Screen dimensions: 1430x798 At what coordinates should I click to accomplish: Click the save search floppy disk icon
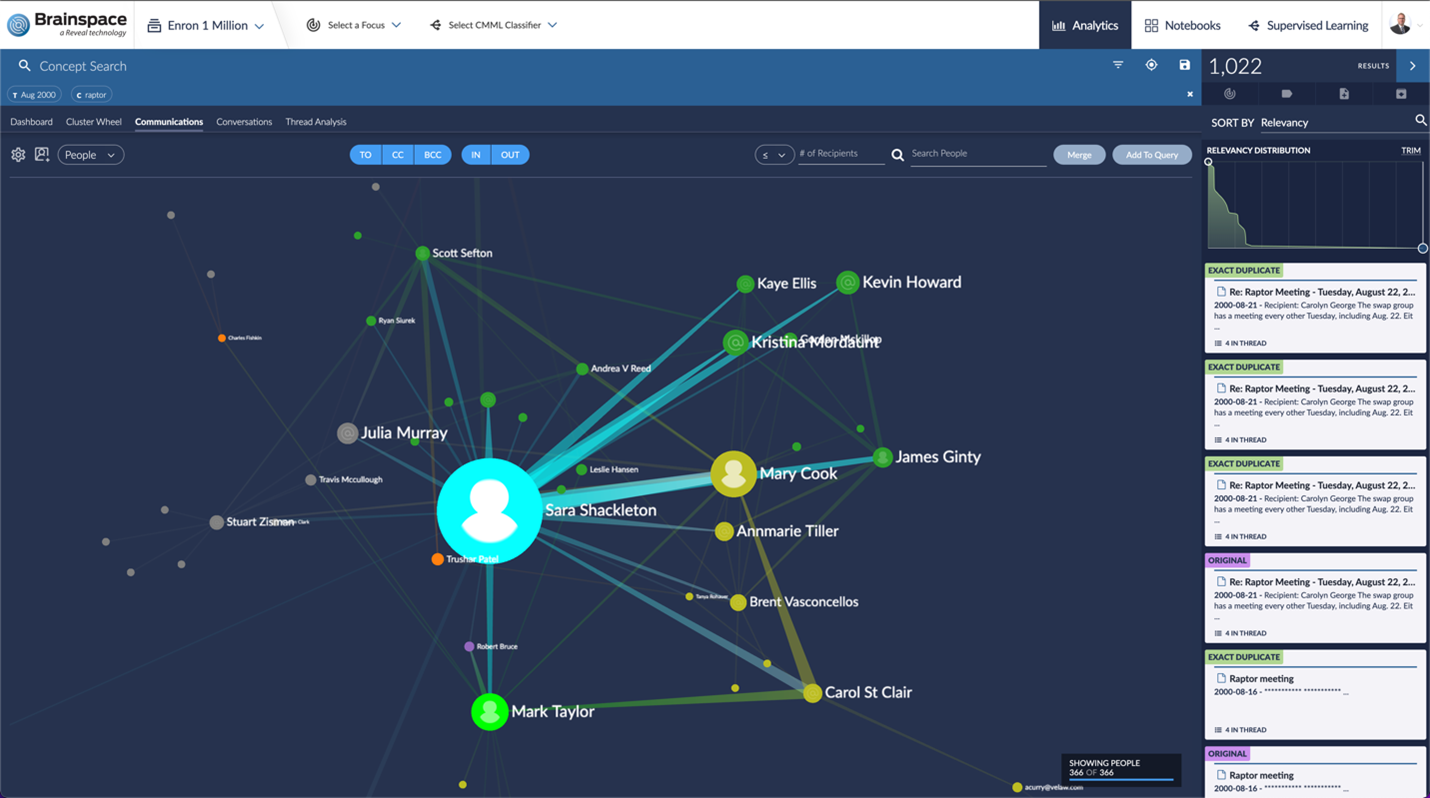click(1184, 65)
